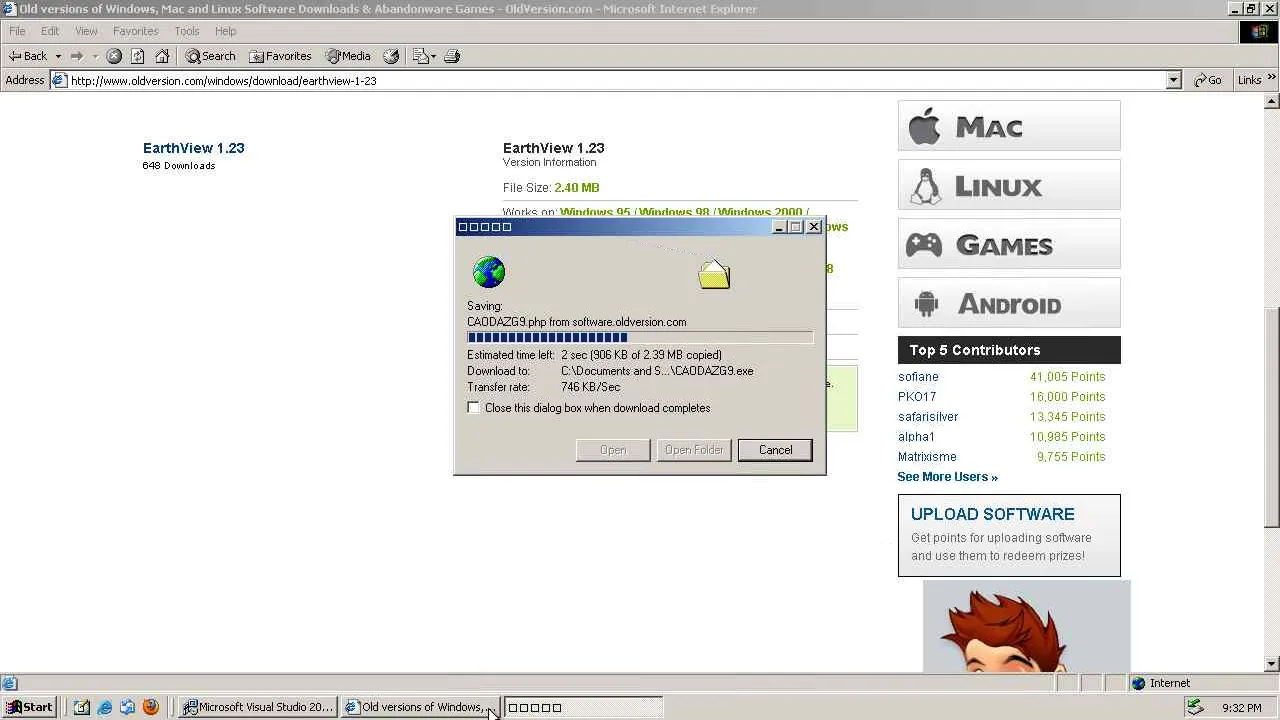Click the download progress bar

point(640,338)
